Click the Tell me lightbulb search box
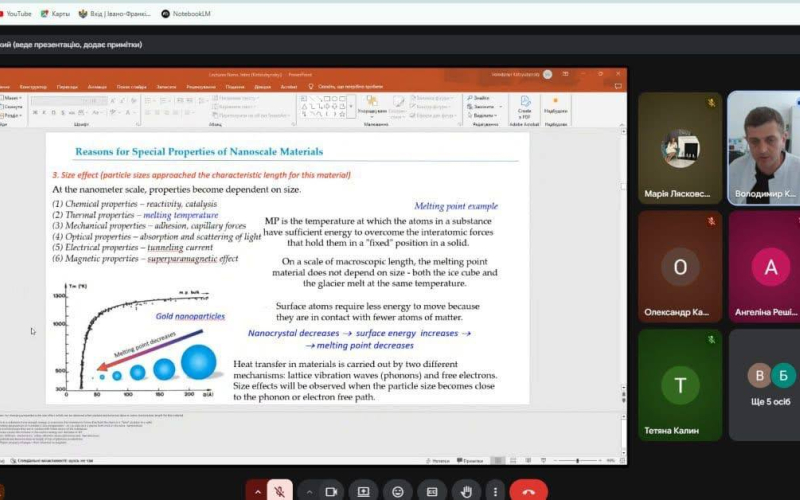 tap(346, 87)
